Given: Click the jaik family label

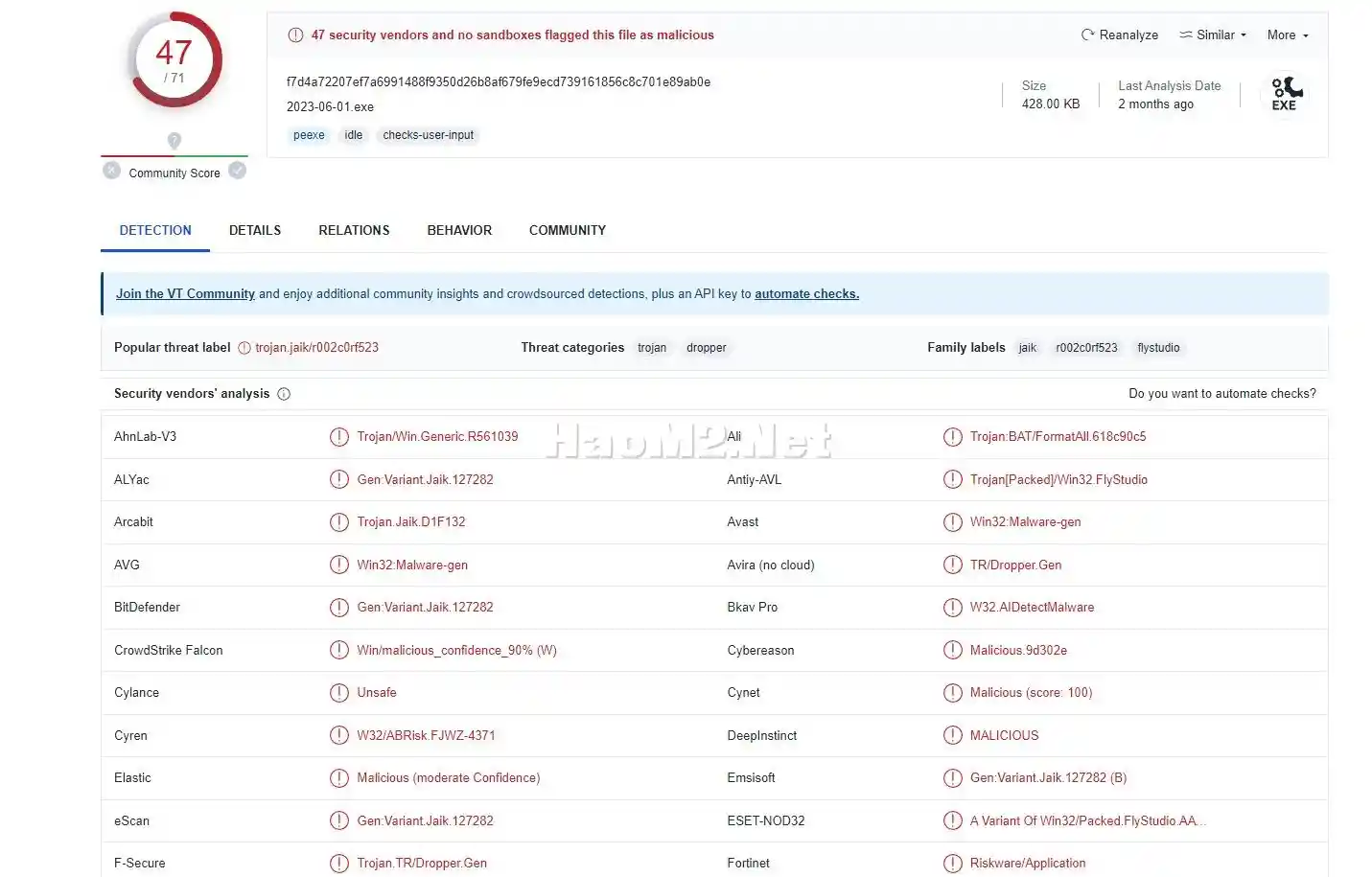Looking at the screenshot, I should (1028, 348).
